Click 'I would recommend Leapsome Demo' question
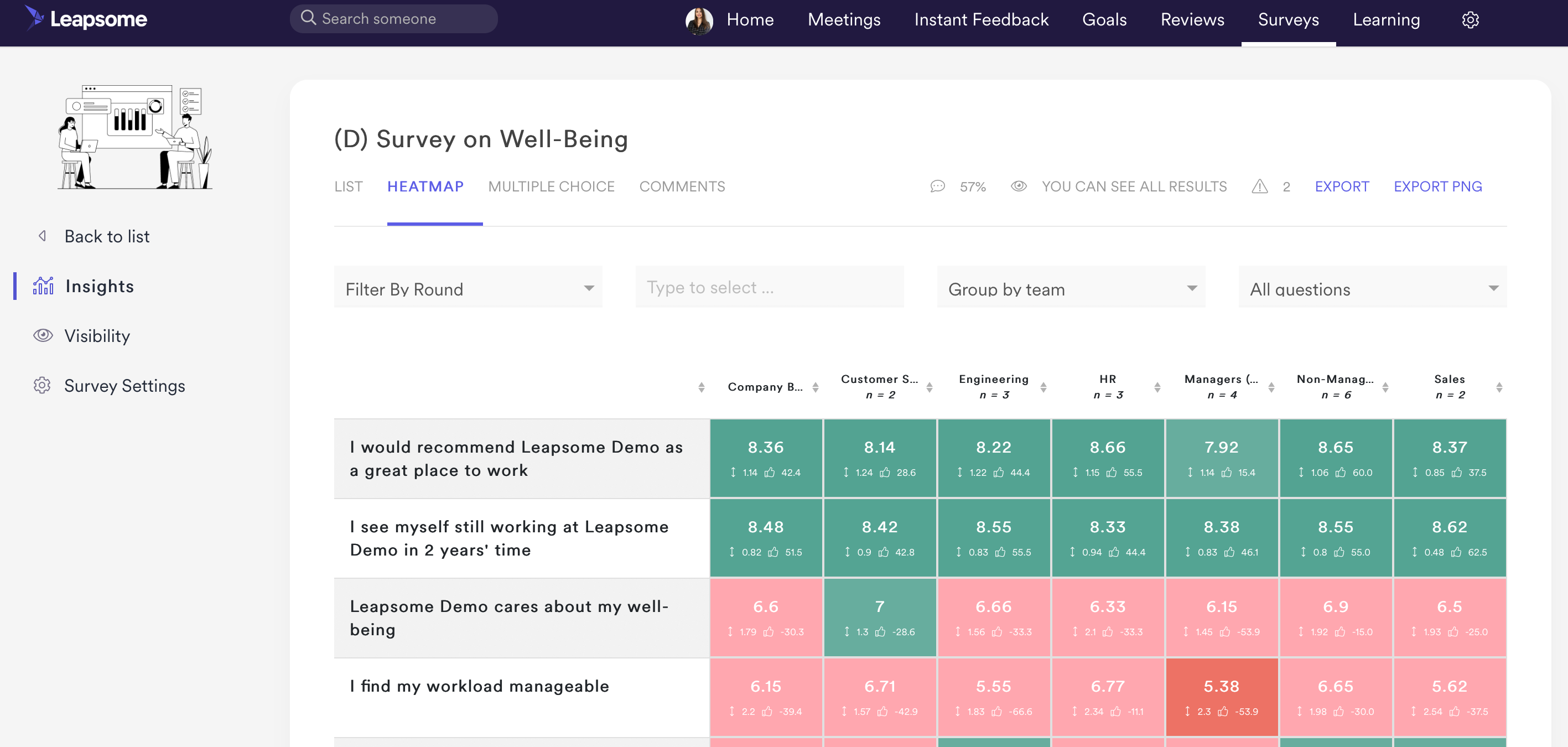1568x747 pixels. [516, 458]
